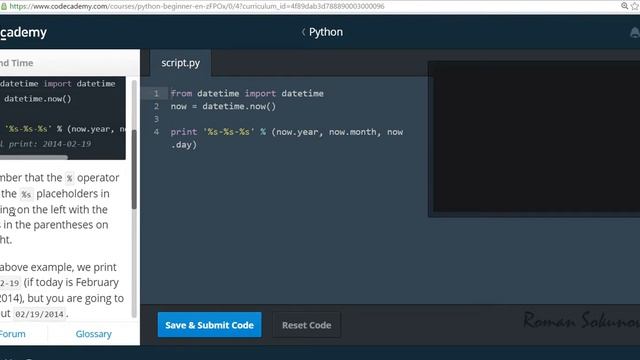The height and width of the screenshot is (360, 640).
Task: Click line number 1 in the gutter
Action: [156, 93]
